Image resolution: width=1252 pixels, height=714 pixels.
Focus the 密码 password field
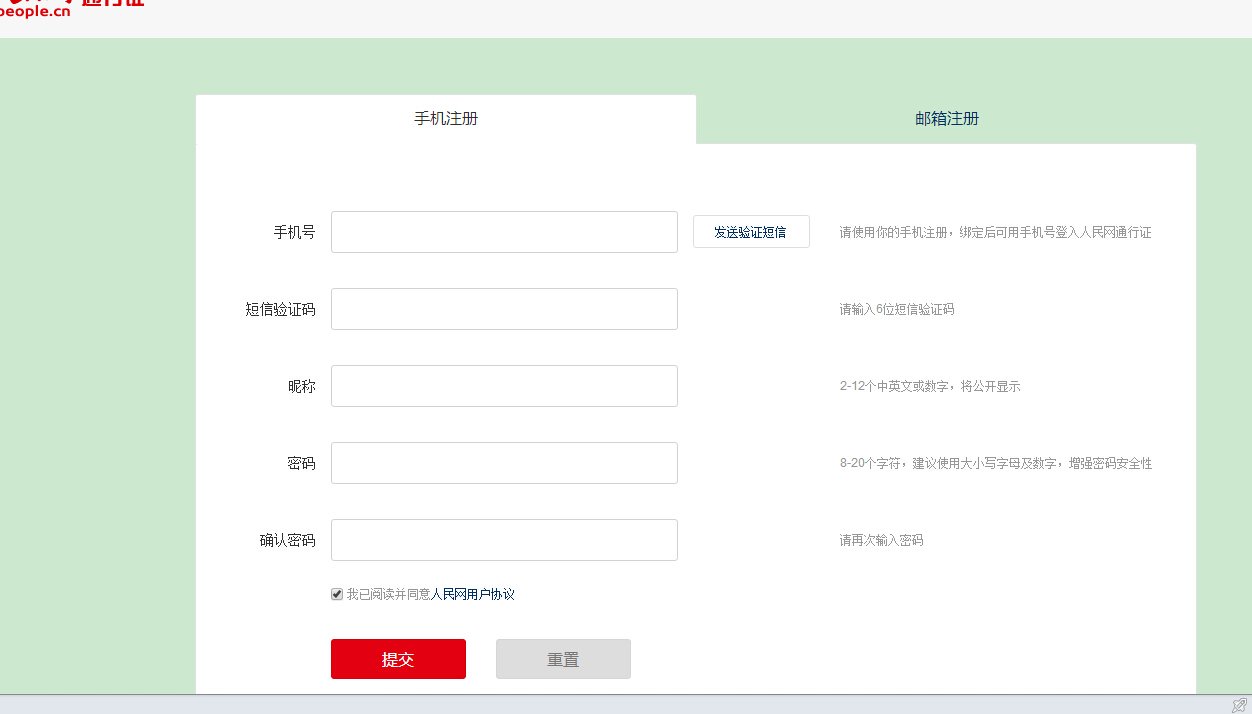tap(503, 462)
